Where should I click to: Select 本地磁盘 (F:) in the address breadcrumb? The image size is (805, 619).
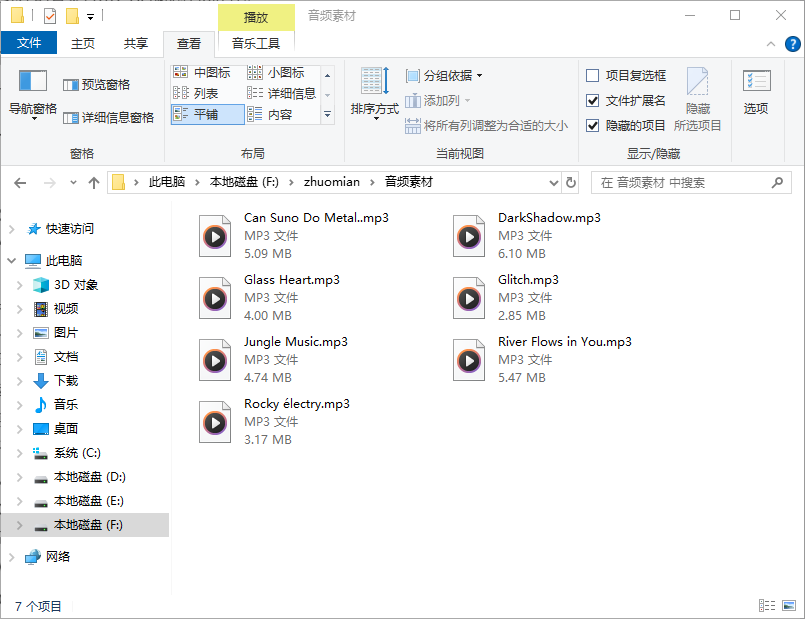tap(244, 182)
